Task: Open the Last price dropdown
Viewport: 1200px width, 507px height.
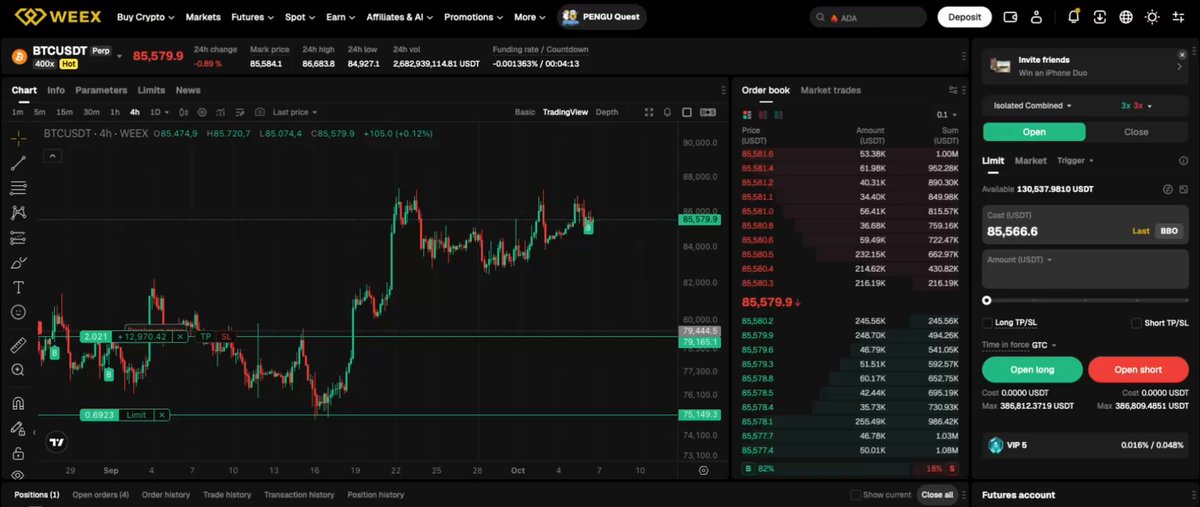Action: (297, 112)
